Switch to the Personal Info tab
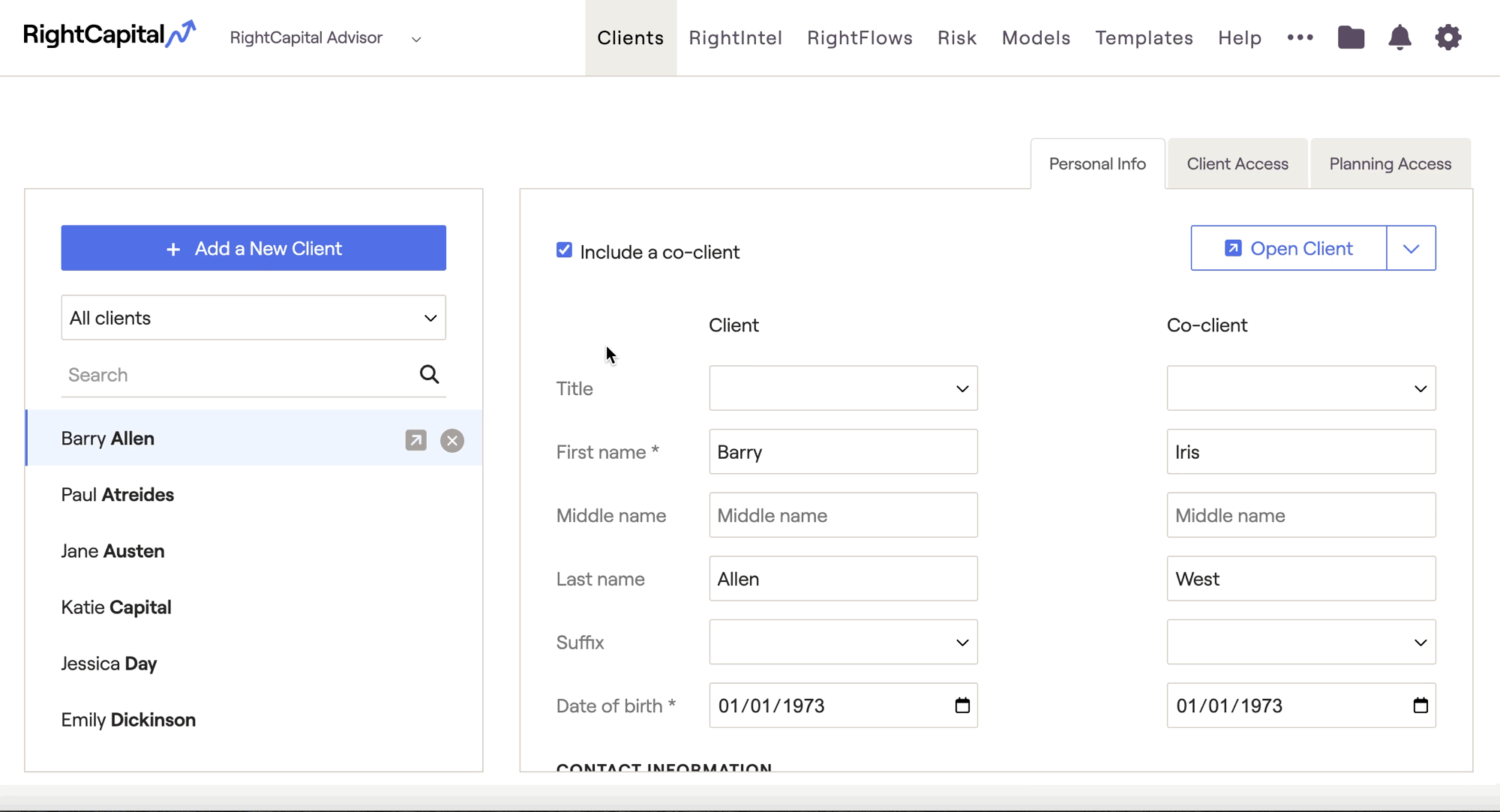Viewport: 1500px width, 812px height. point(1097,163)
